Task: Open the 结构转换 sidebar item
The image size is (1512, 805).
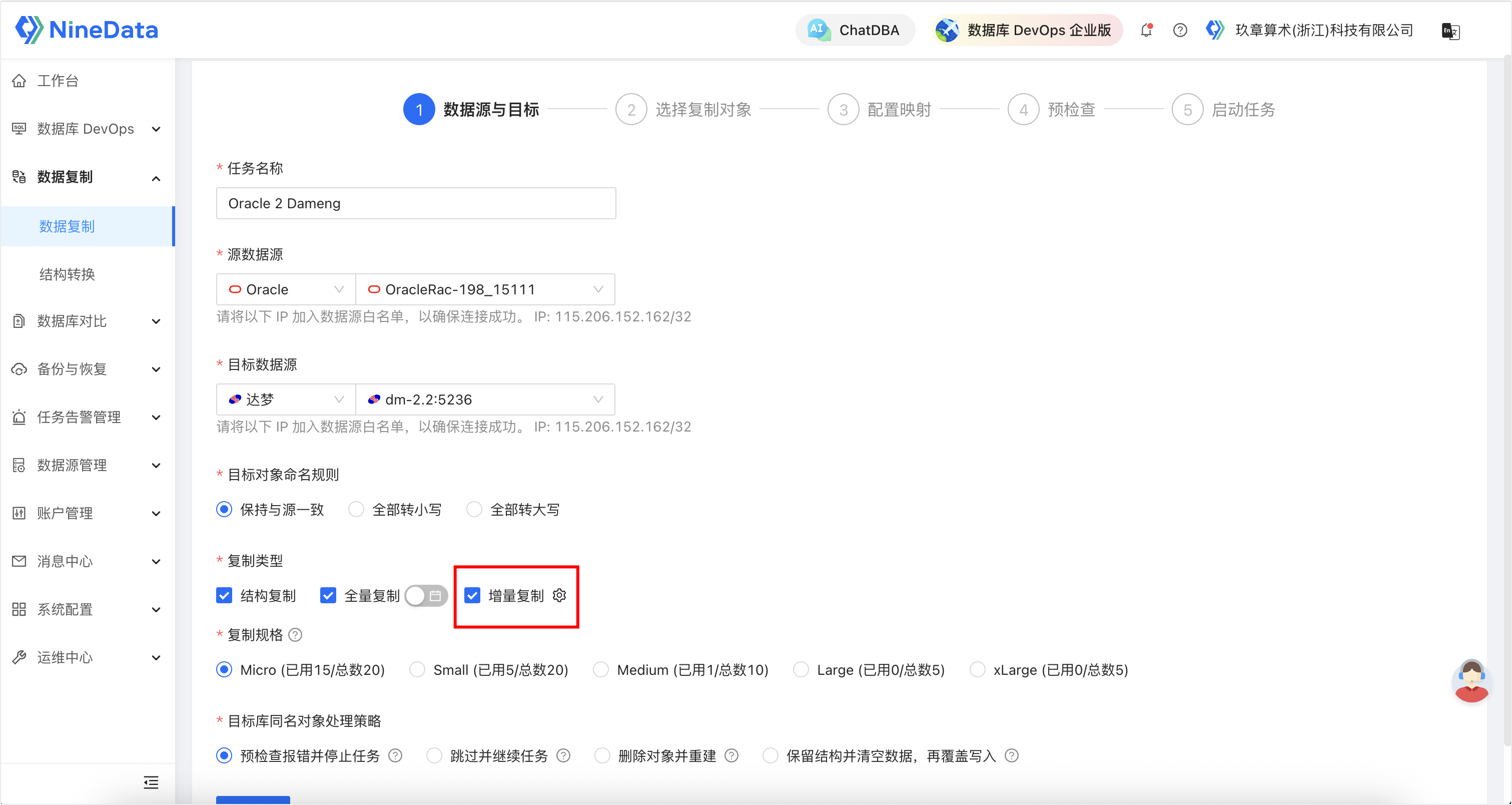Action: point(67,274)
